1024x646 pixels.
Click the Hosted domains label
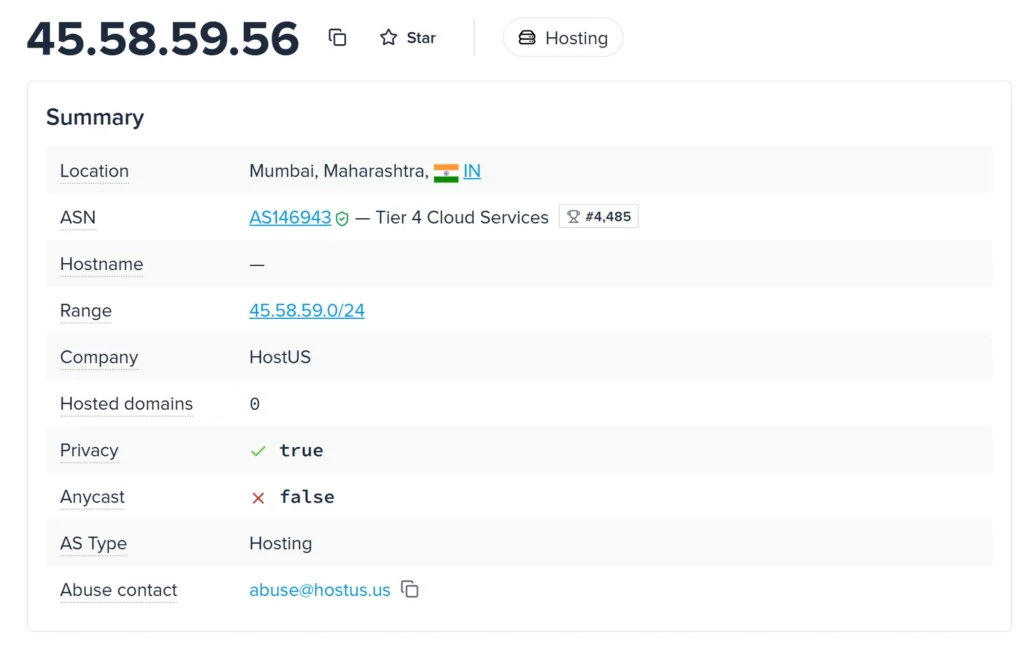click(x=127, y=404)
